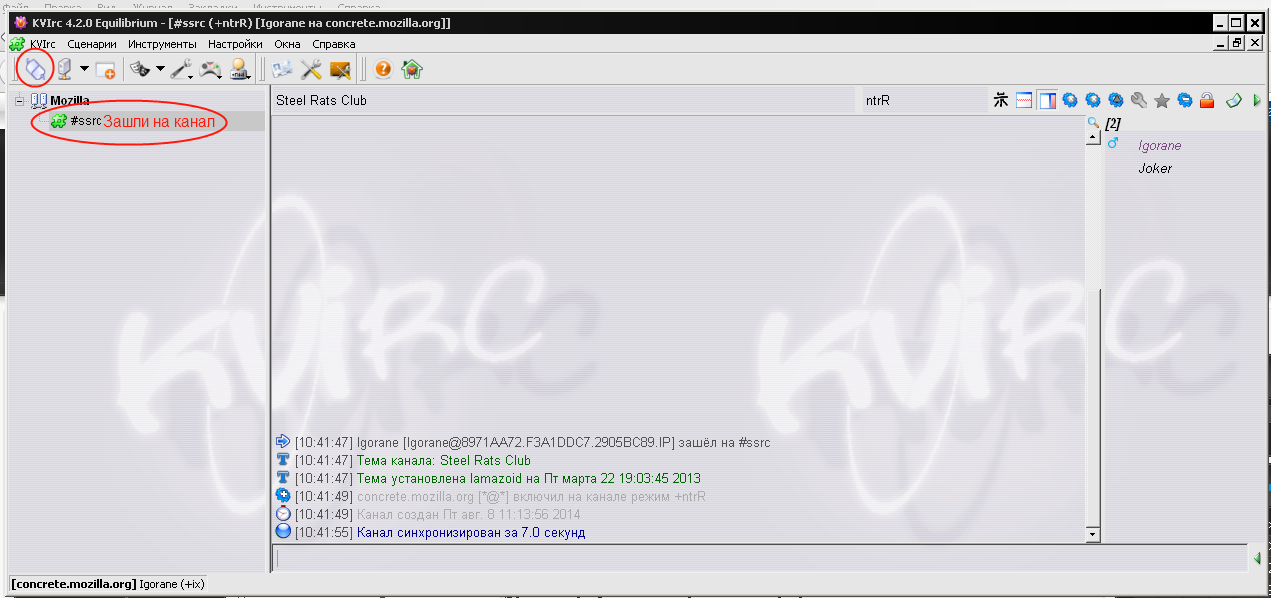
Task: Click the connect/disconnect plug icon
Action: pos(36,69)
